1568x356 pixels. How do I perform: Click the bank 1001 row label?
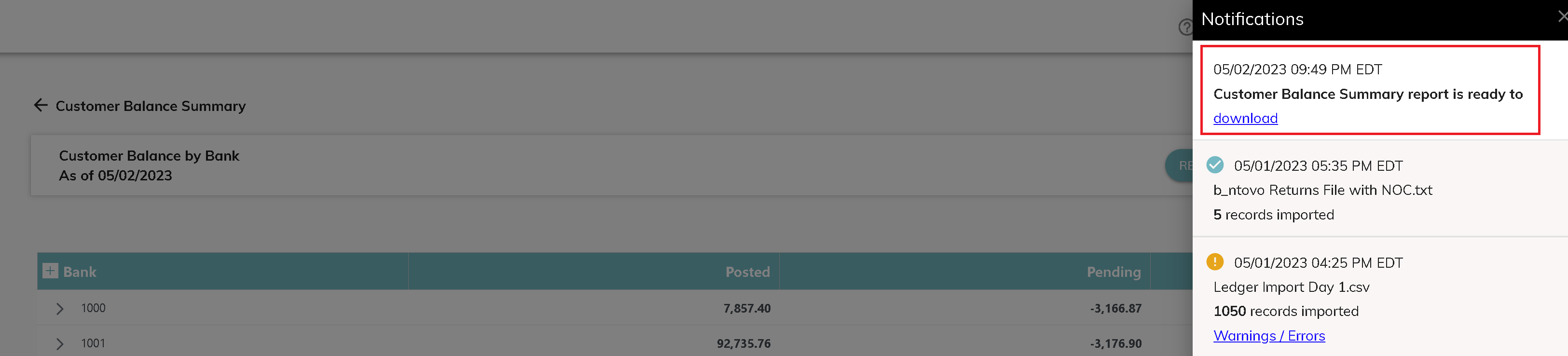93,344
